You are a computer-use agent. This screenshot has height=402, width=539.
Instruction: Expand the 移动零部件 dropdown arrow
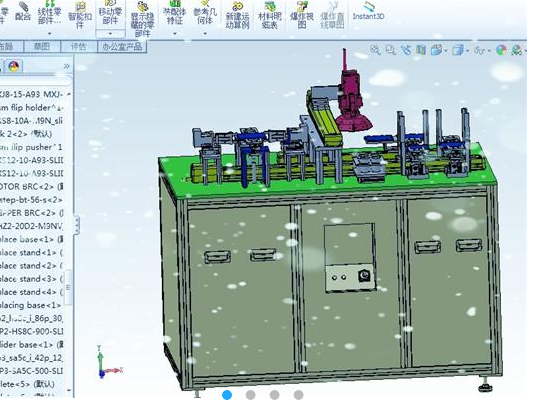tap(110, 34)
